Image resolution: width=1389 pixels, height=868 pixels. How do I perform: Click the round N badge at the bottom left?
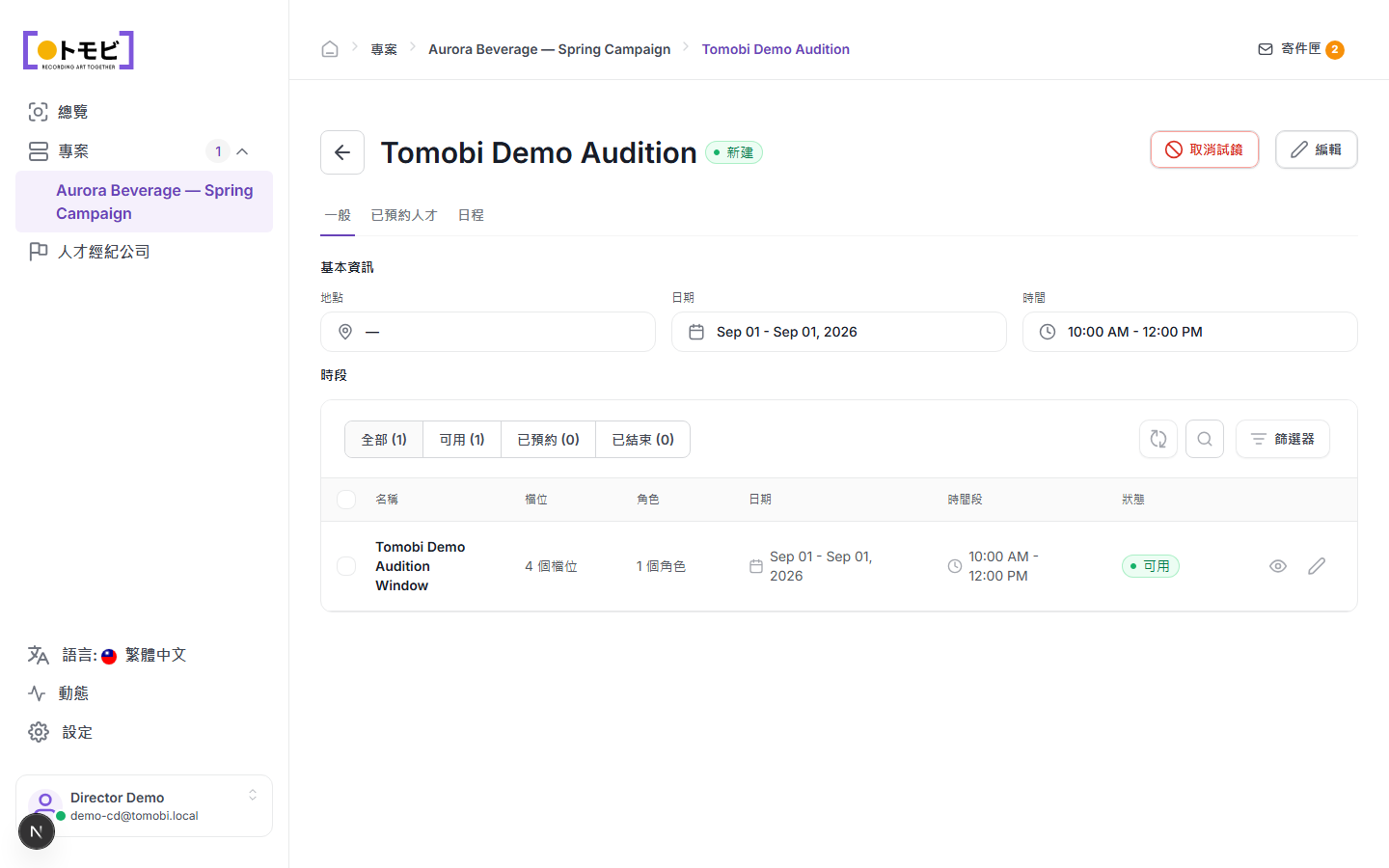point(37,831)
